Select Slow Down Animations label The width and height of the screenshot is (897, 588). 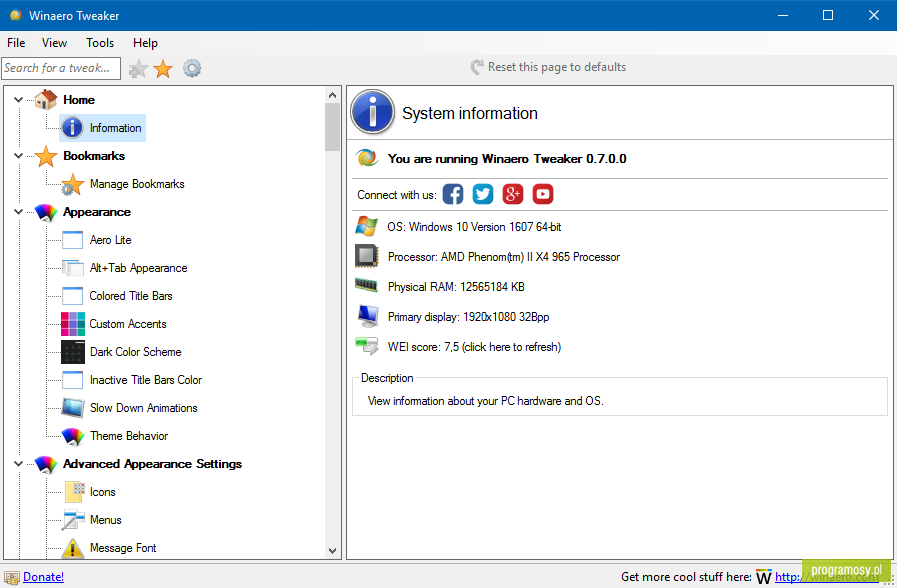(x=144, y=408)
